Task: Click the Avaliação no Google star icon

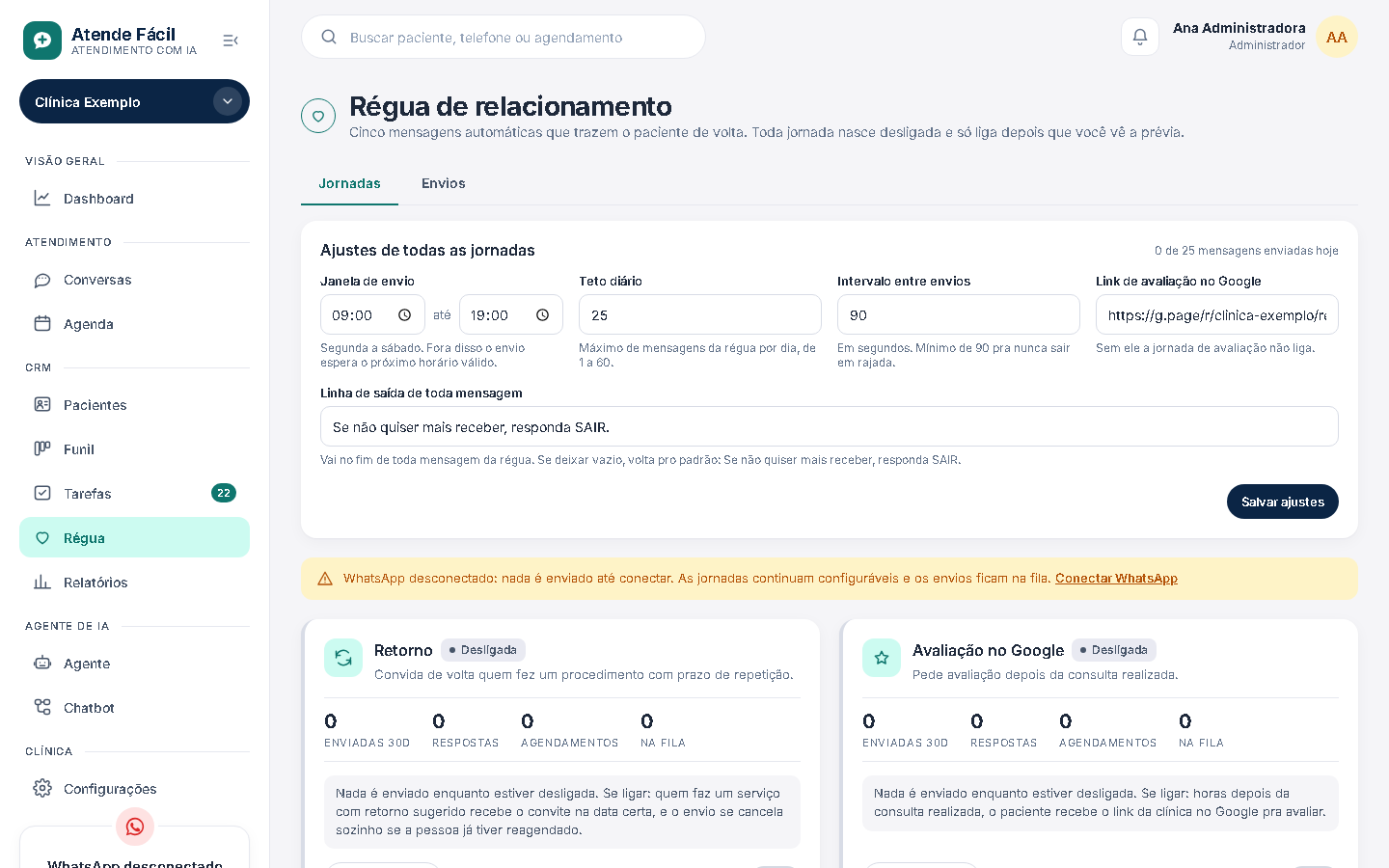Action: [x=882, y=658]
